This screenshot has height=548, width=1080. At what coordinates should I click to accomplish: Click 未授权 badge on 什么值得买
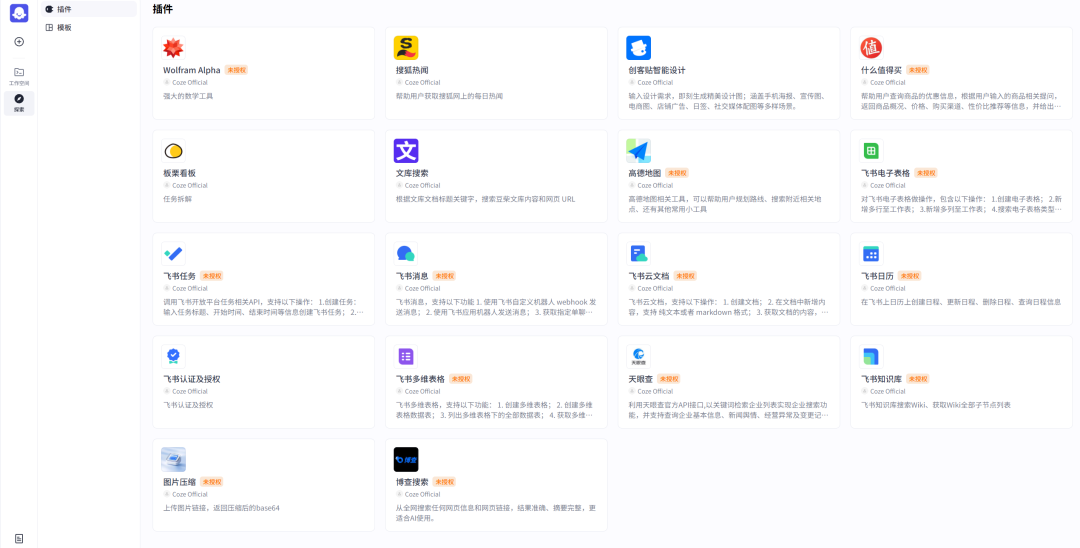pos(917,70)
